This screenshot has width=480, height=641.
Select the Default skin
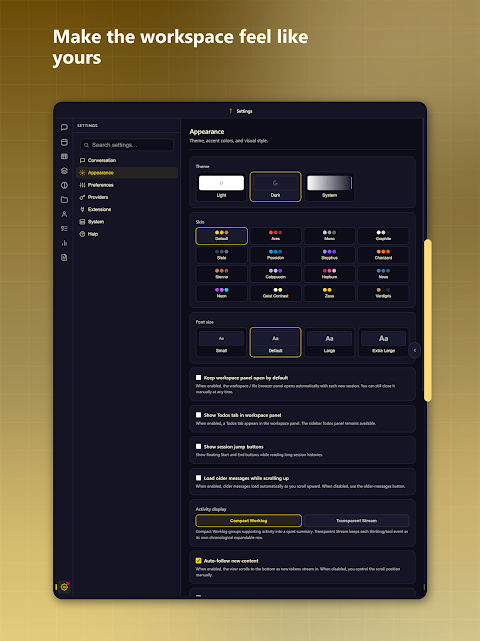tap(221, 235)
